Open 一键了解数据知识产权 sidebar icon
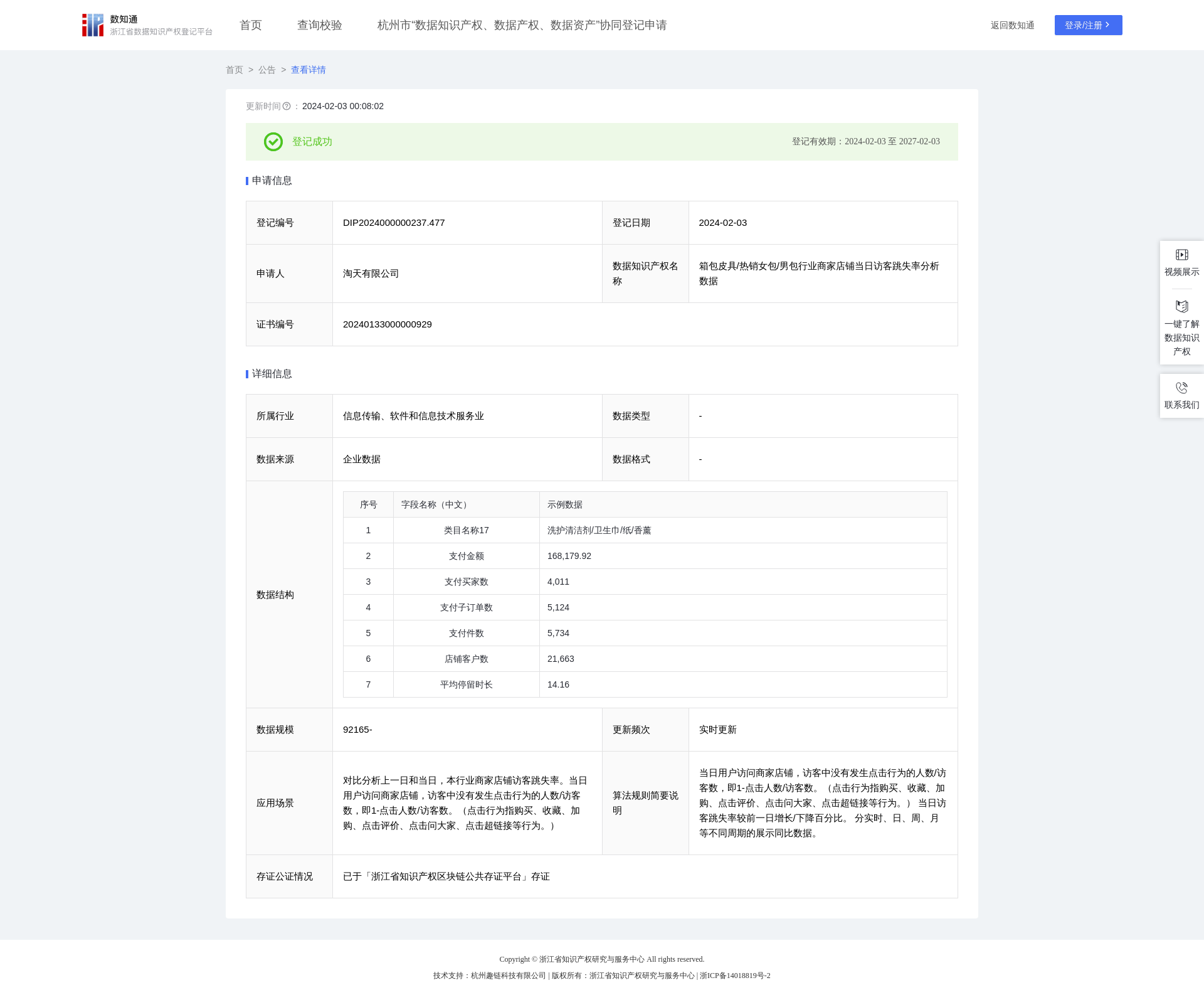 pos(1181,307)
